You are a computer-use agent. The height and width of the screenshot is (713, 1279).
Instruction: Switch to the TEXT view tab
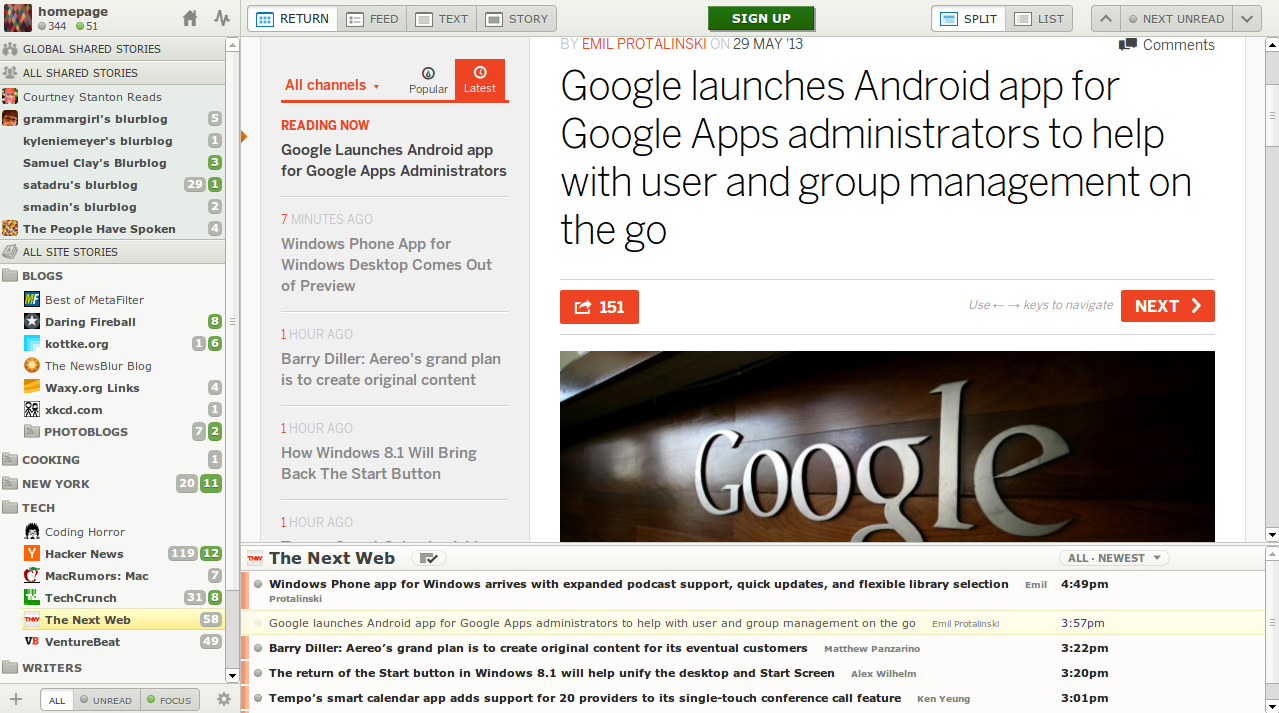tap(442, 19)
